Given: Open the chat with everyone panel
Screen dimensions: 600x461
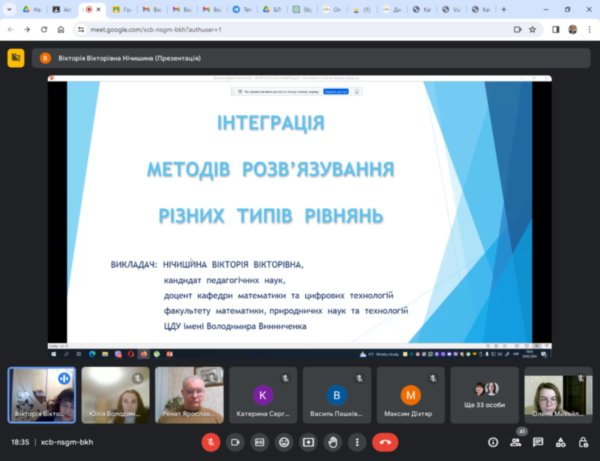Looking at the screenshot, I should click(538, 441).
